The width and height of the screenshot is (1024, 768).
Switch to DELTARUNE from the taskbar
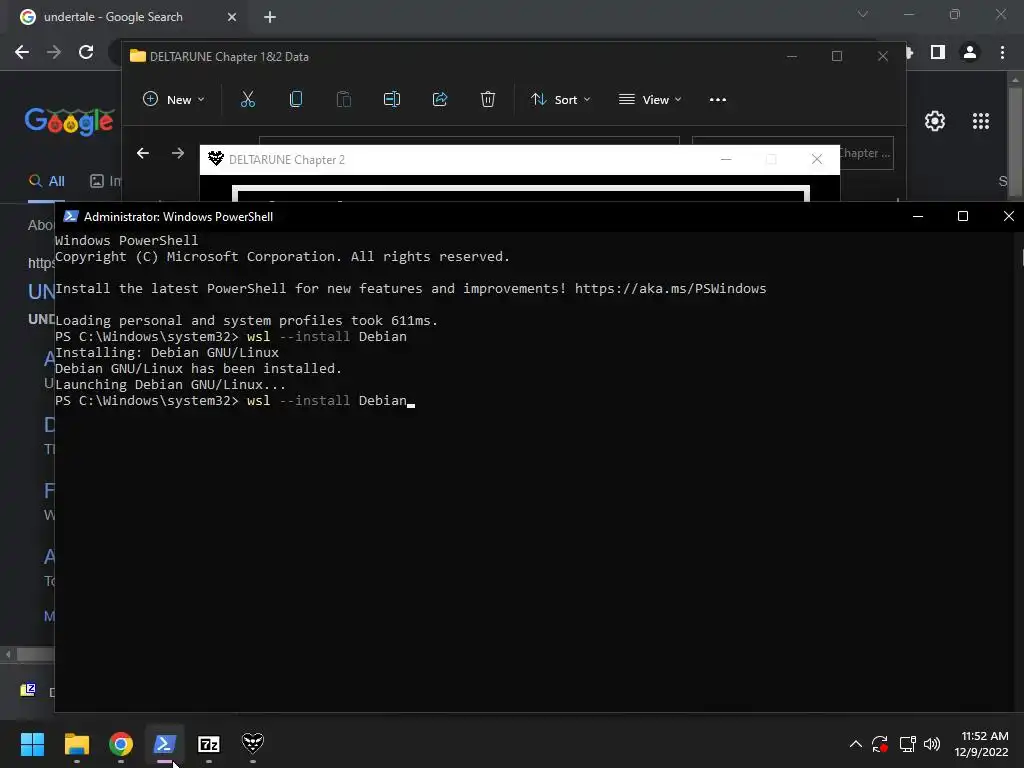(x=253, y=744)
